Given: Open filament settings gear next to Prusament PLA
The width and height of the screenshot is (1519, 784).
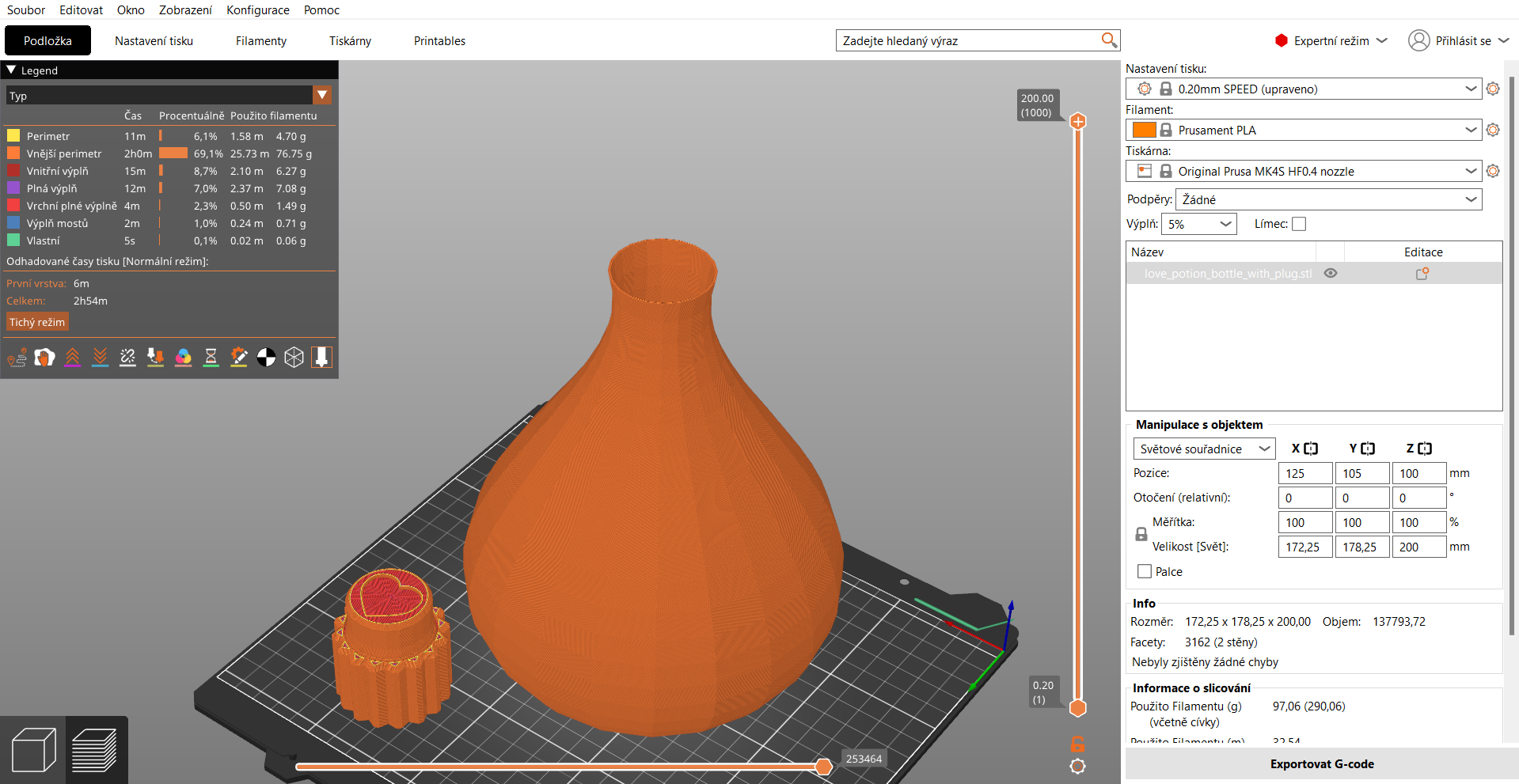Looking at the screenshot, I should click(1493, 130).
